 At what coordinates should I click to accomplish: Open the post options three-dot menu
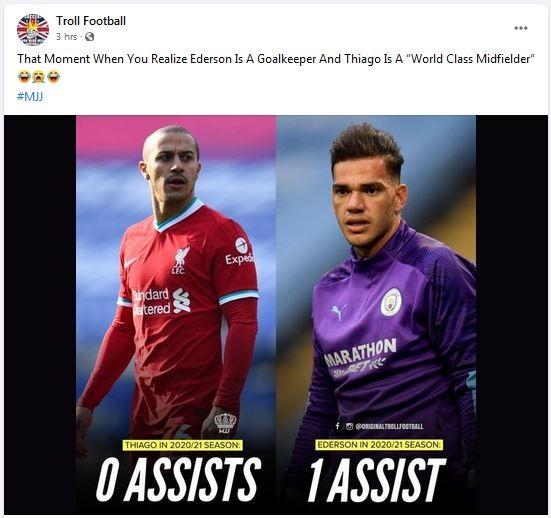[521, 28]
